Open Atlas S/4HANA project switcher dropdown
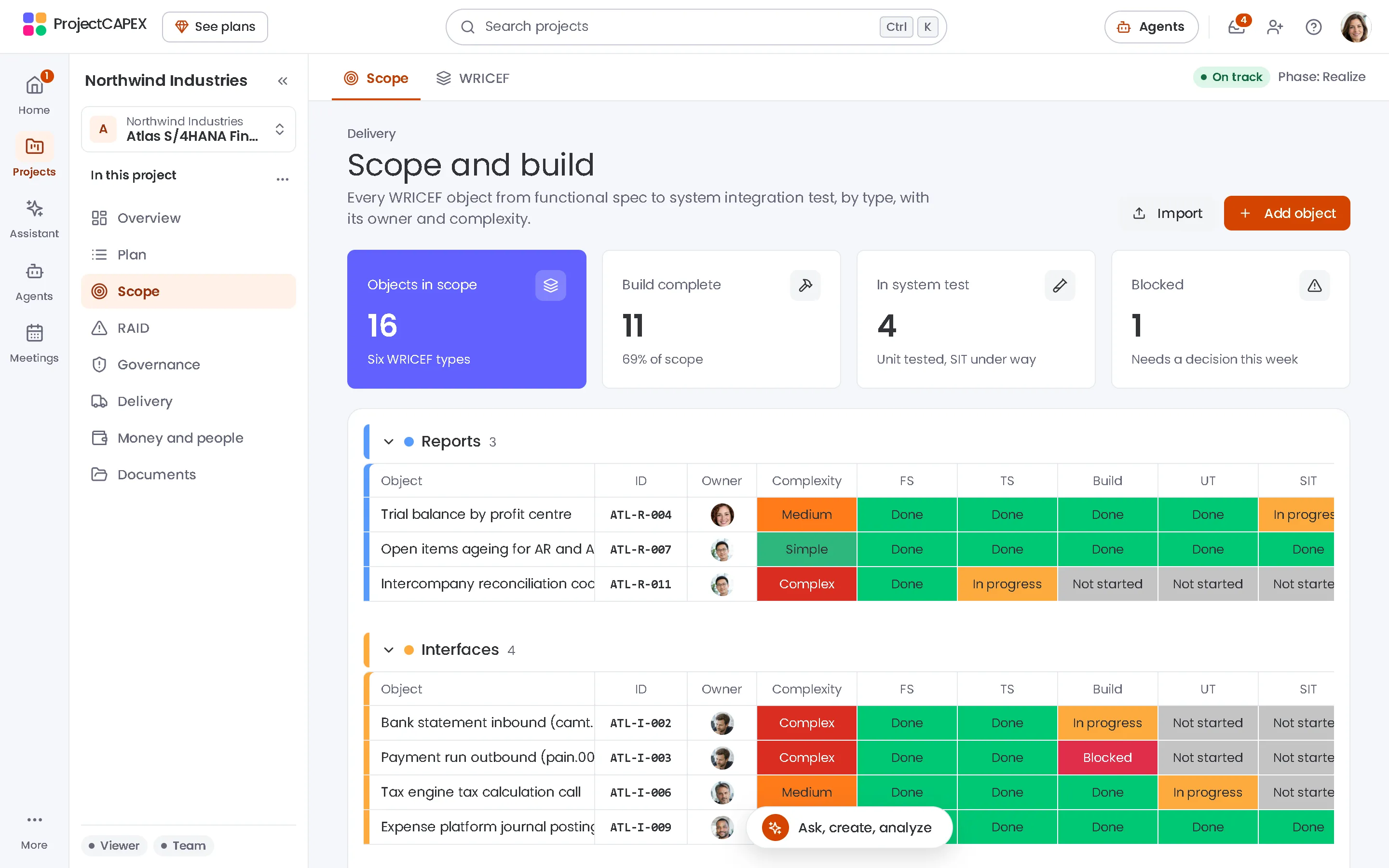 click(188, 129)
